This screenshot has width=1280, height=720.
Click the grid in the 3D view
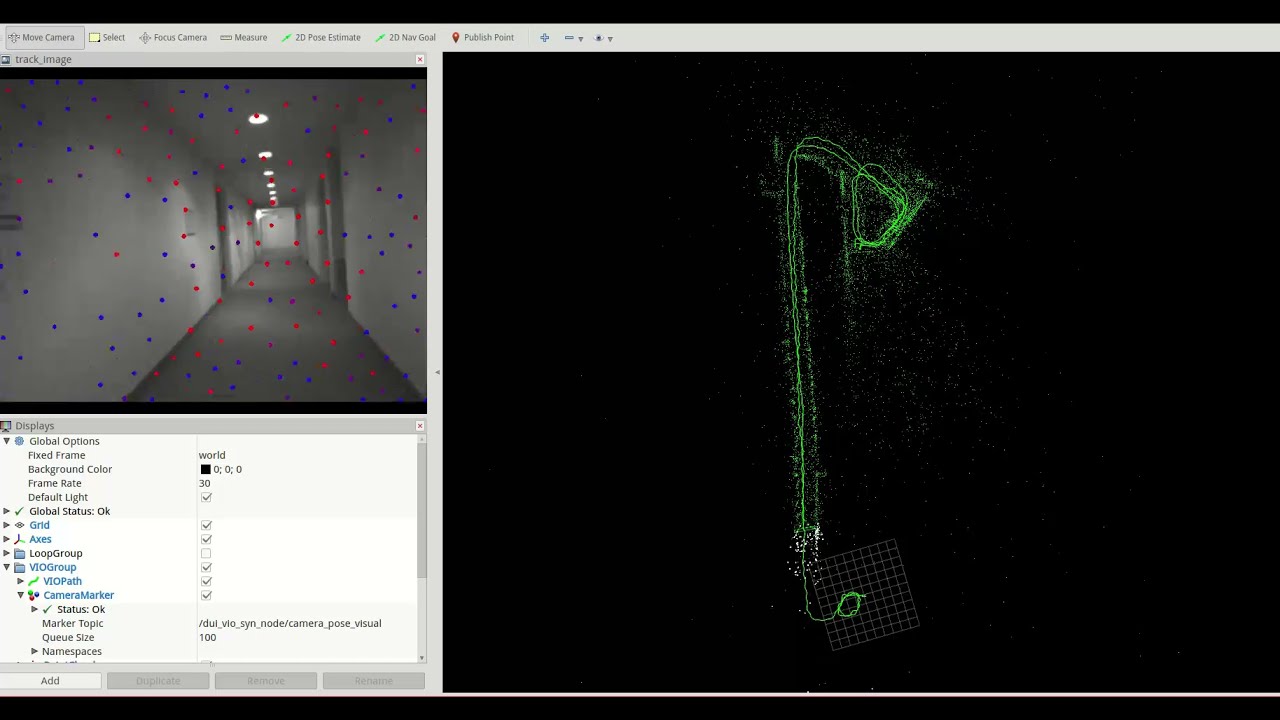click(x=868, y=595)
